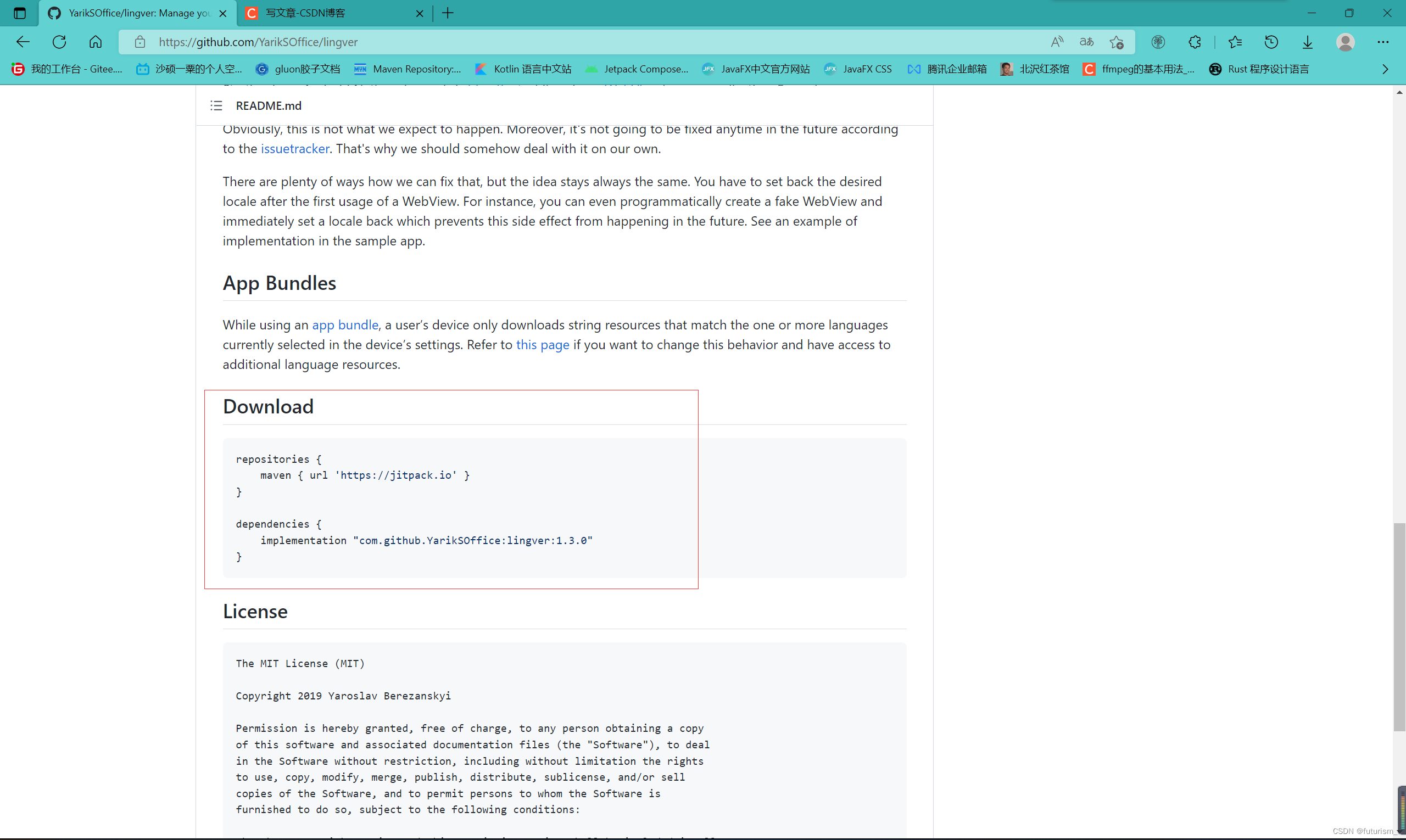
Task: Open README table of contents icon
Action: 216,105
